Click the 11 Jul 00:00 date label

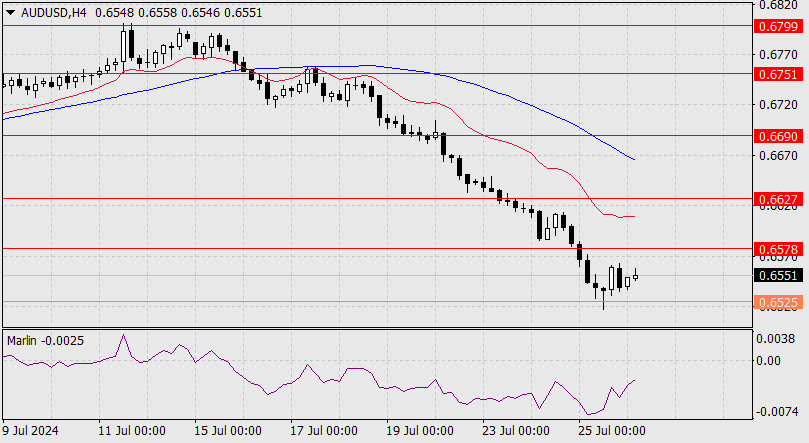tap(132, 430)
